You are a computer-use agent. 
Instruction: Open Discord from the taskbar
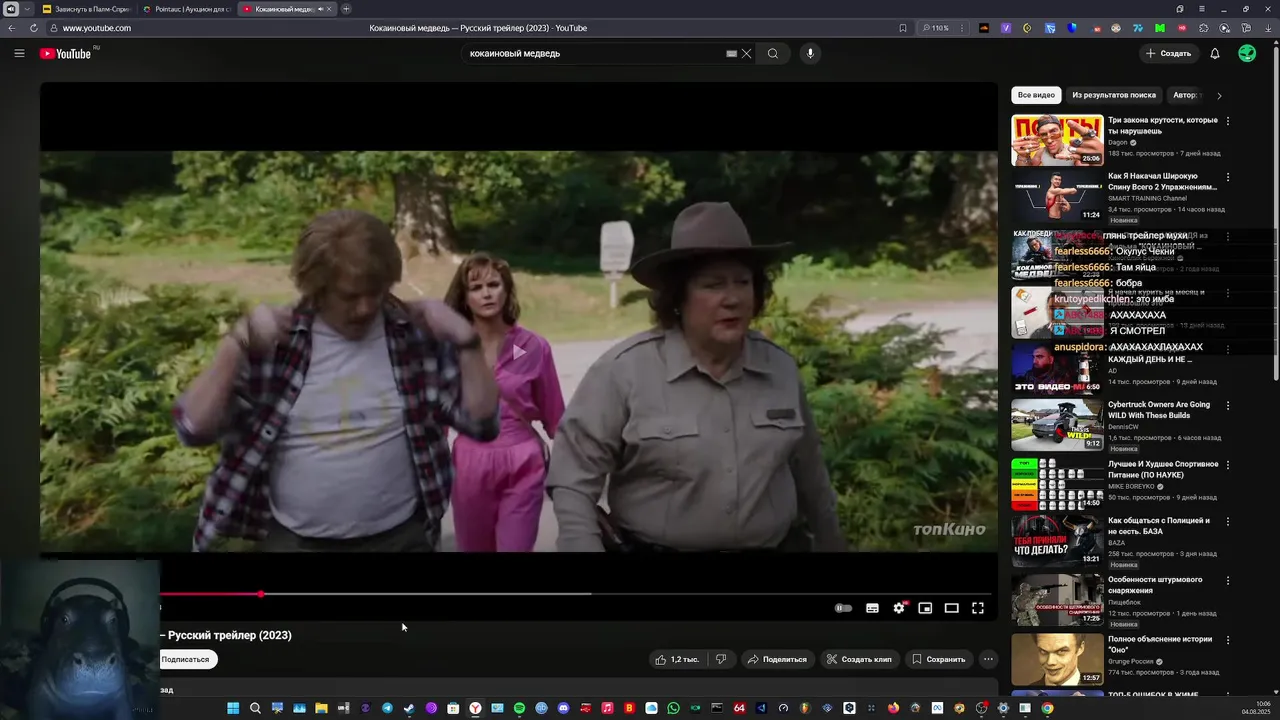tap(563, 708)
